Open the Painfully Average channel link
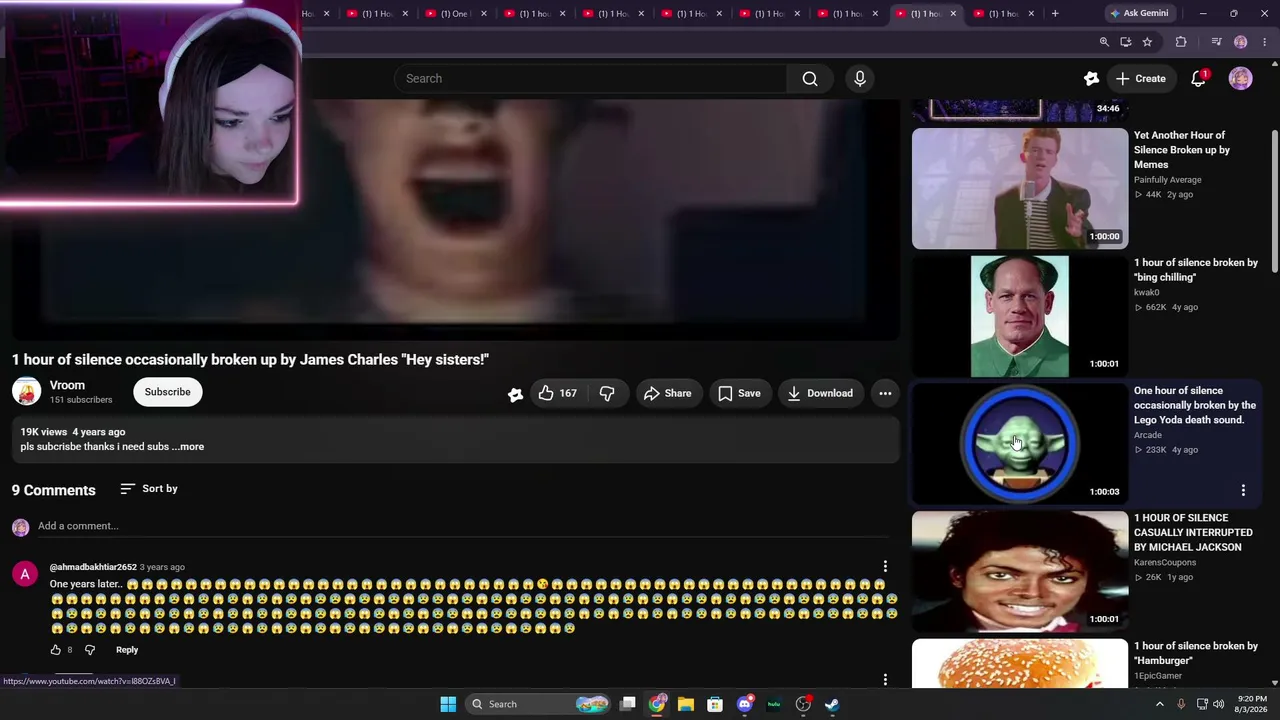This screenshot has height=720, width=1280. pyautogui.click(x=1168, y=180)
